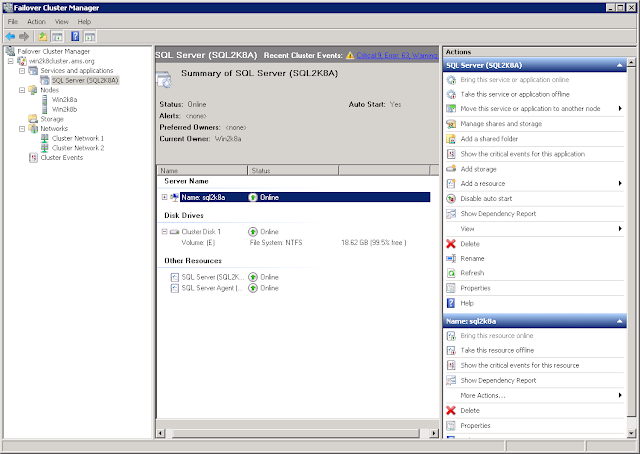
Task: Open the View submenu arrow in Actions
Action: (x=620, y=229)
